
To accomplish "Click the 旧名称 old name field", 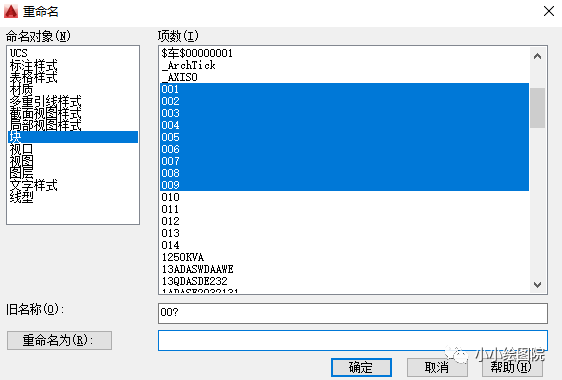I will click(353, 313).
